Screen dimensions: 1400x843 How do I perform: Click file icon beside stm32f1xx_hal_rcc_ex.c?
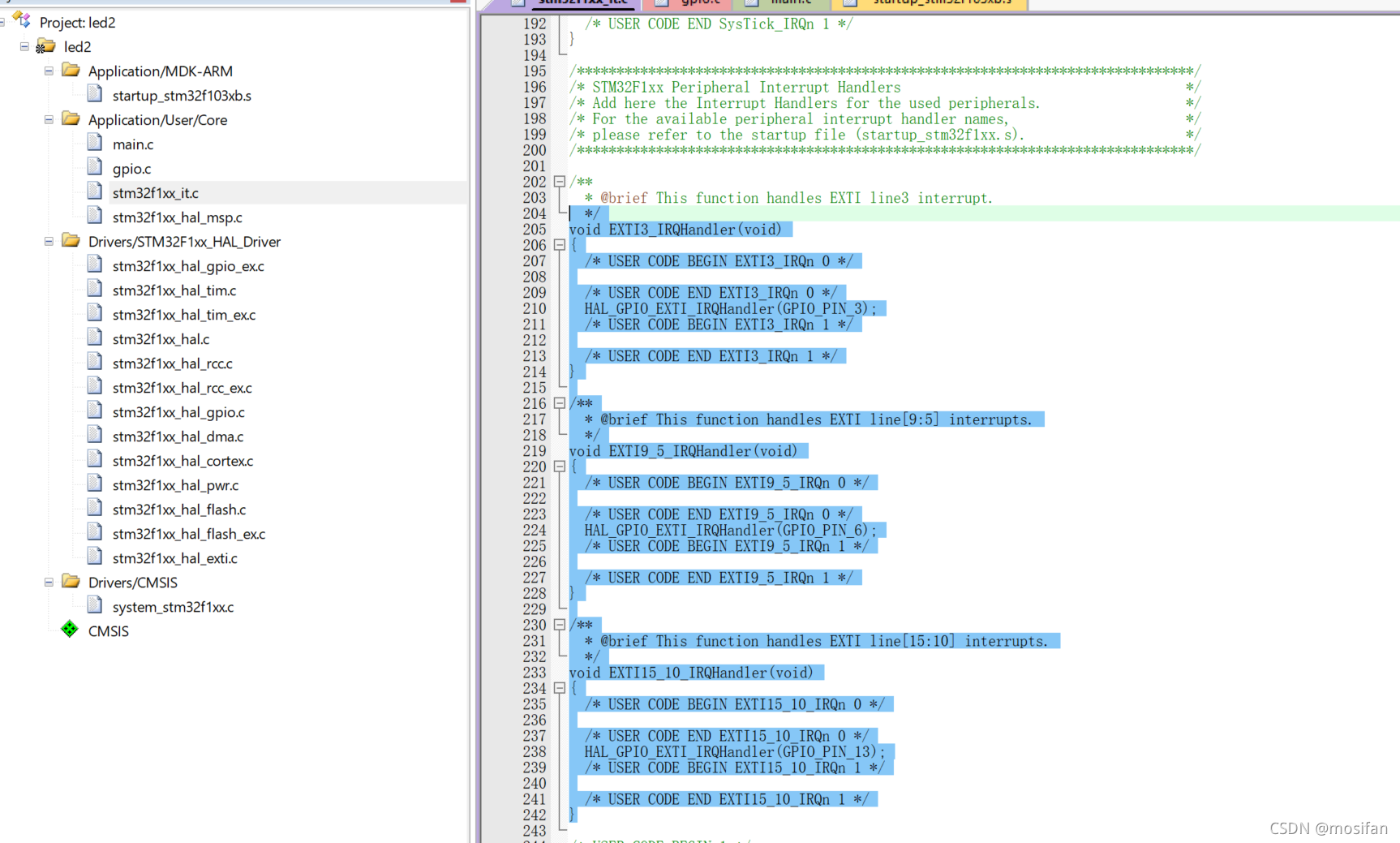coord(95,386)
